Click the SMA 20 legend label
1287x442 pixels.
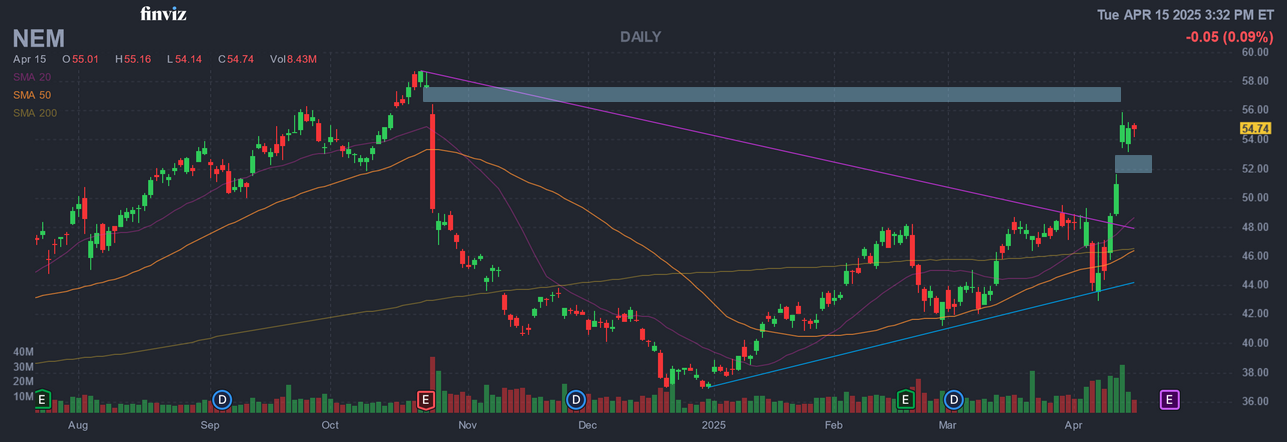pos(32,77)
